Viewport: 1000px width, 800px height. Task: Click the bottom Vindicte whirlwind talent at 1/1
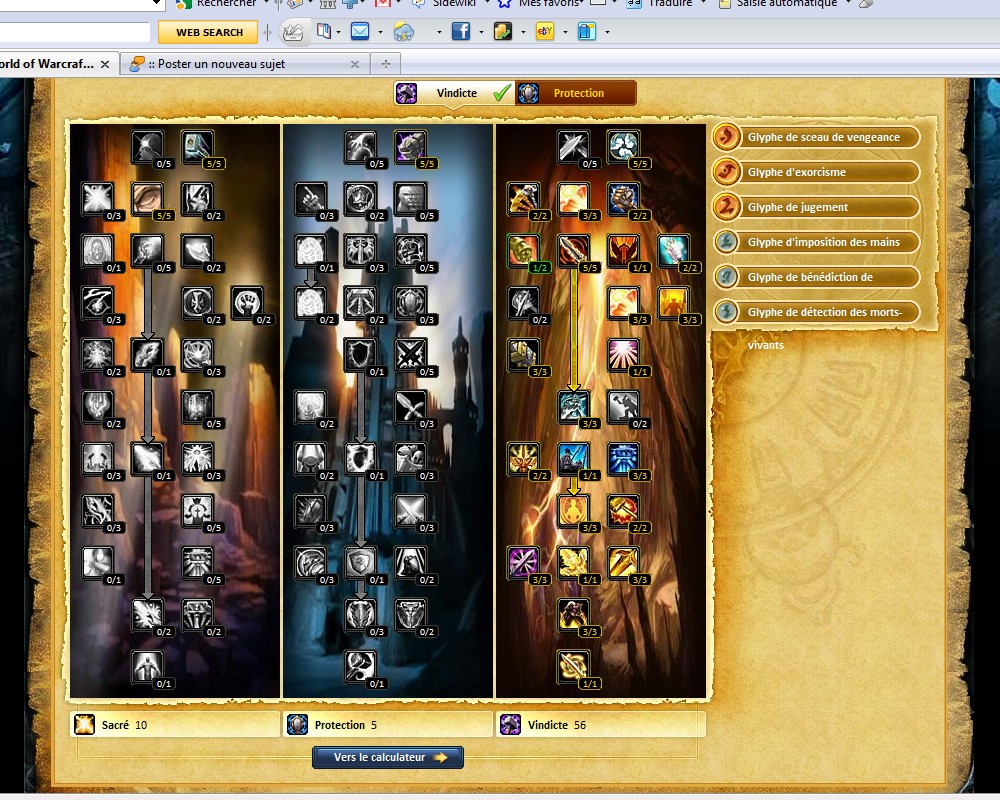[x=574, y=667]
